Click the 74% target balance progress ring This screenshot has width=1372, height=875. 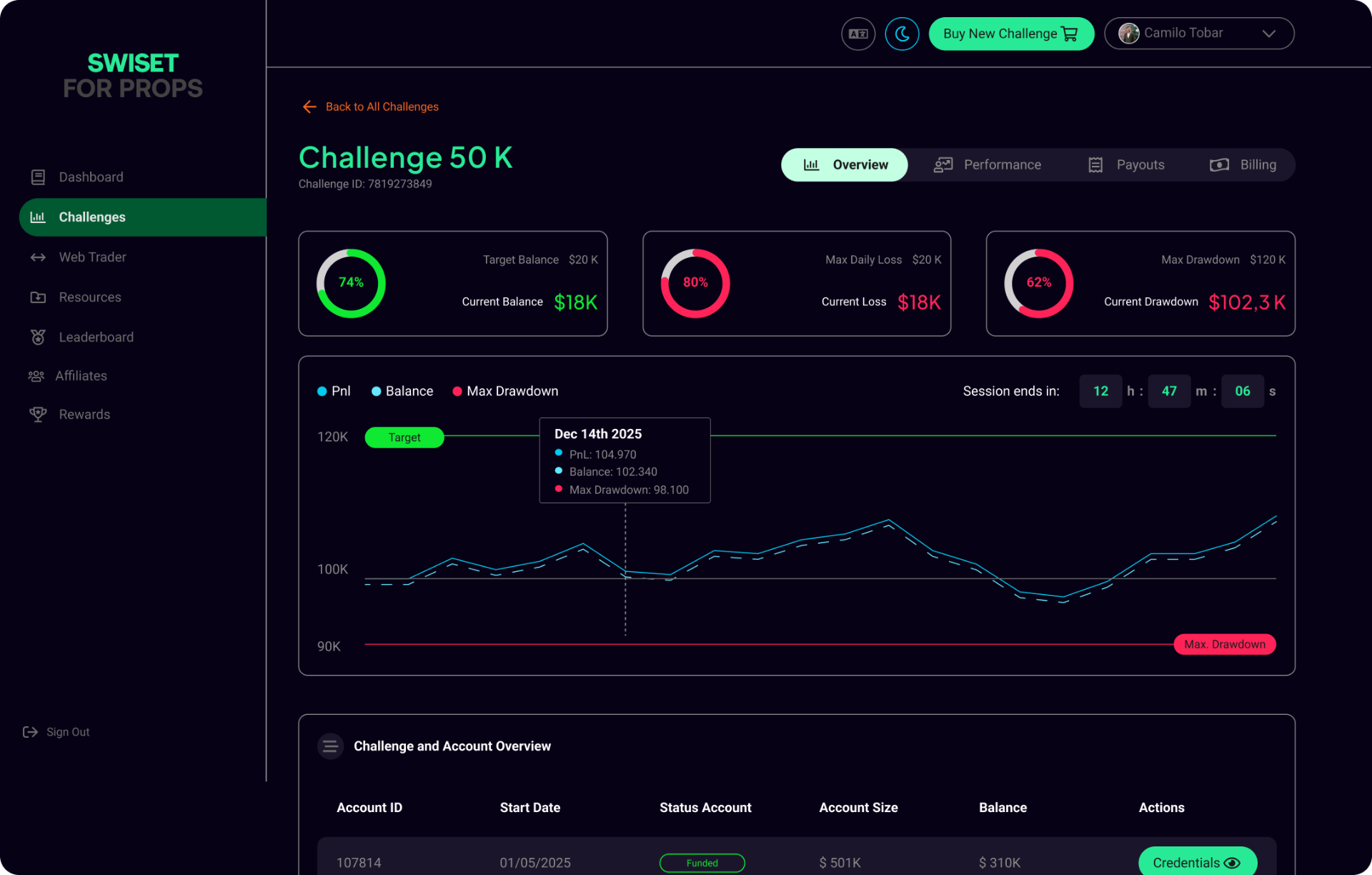pos(351,283)
